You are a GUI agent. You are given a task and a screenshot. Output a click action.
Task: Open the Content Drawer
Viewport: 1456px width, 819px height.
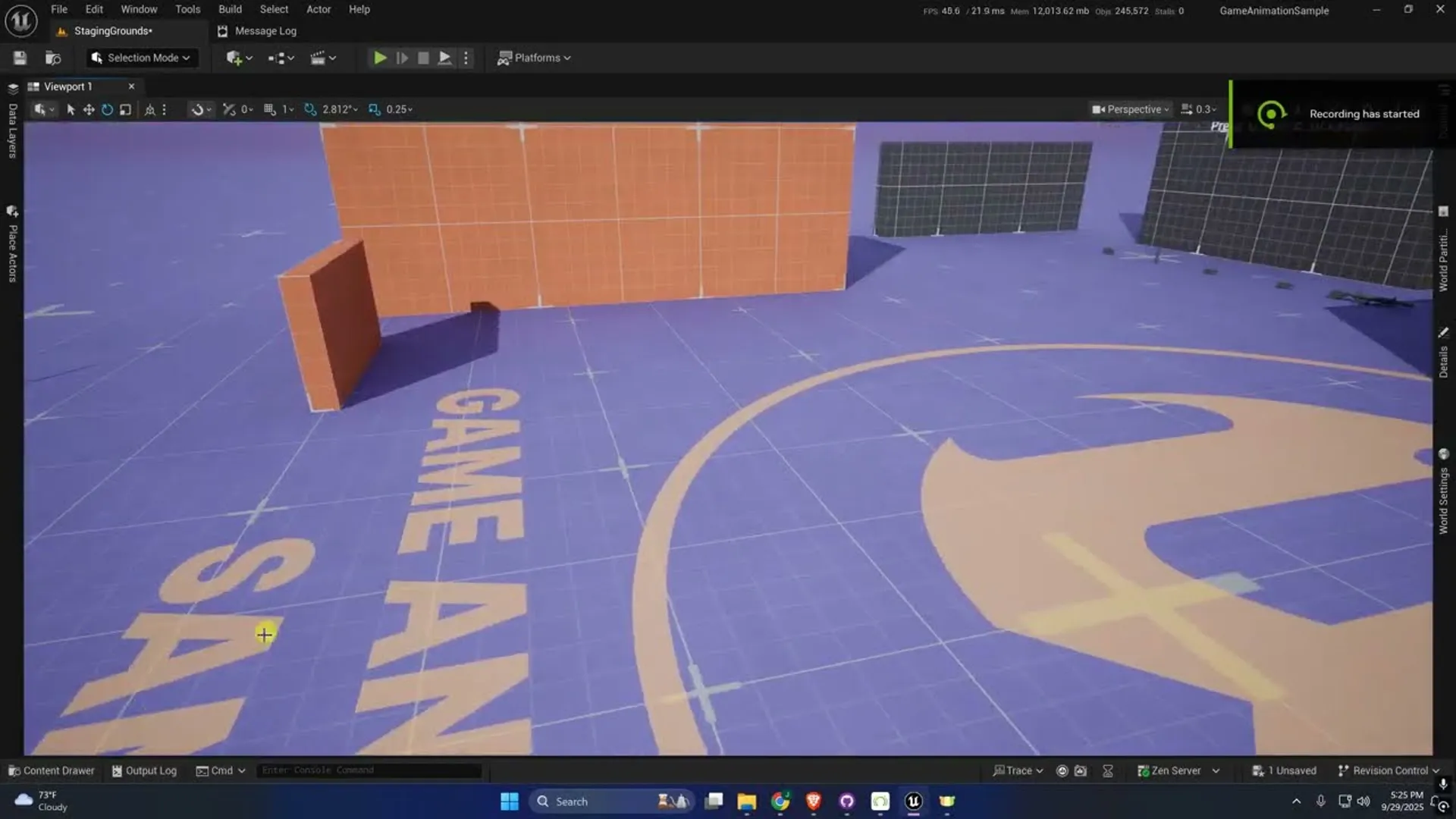coord(50,770)
